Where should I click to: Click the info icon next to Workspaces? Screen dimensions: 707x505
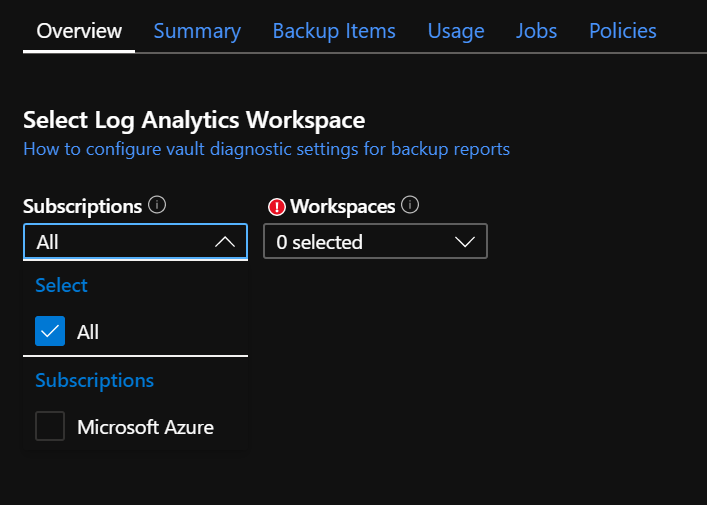coord(410,205)
